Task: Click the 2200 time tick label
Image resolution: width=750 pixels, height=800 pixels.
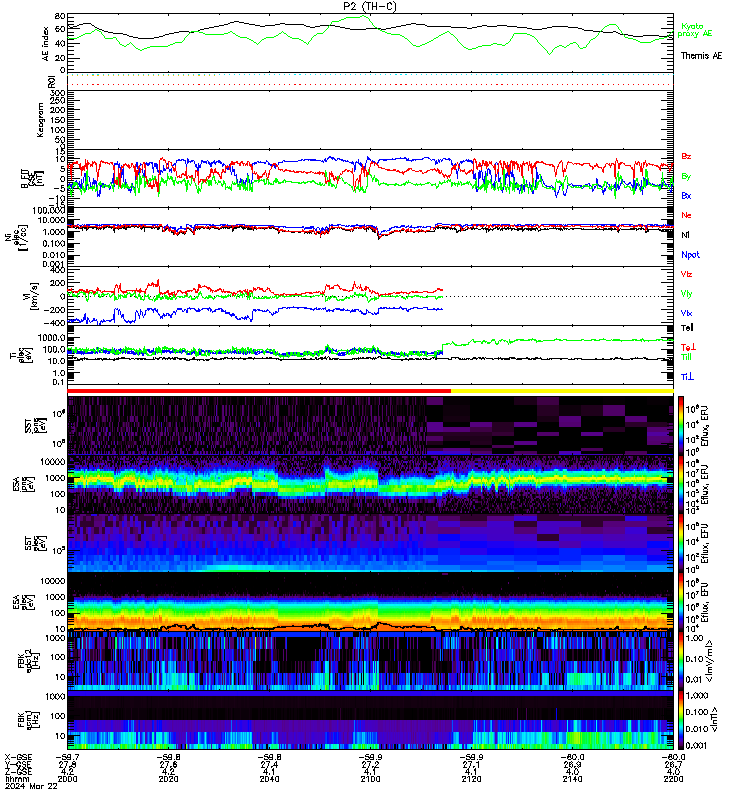Action: (x=673, y=779)
